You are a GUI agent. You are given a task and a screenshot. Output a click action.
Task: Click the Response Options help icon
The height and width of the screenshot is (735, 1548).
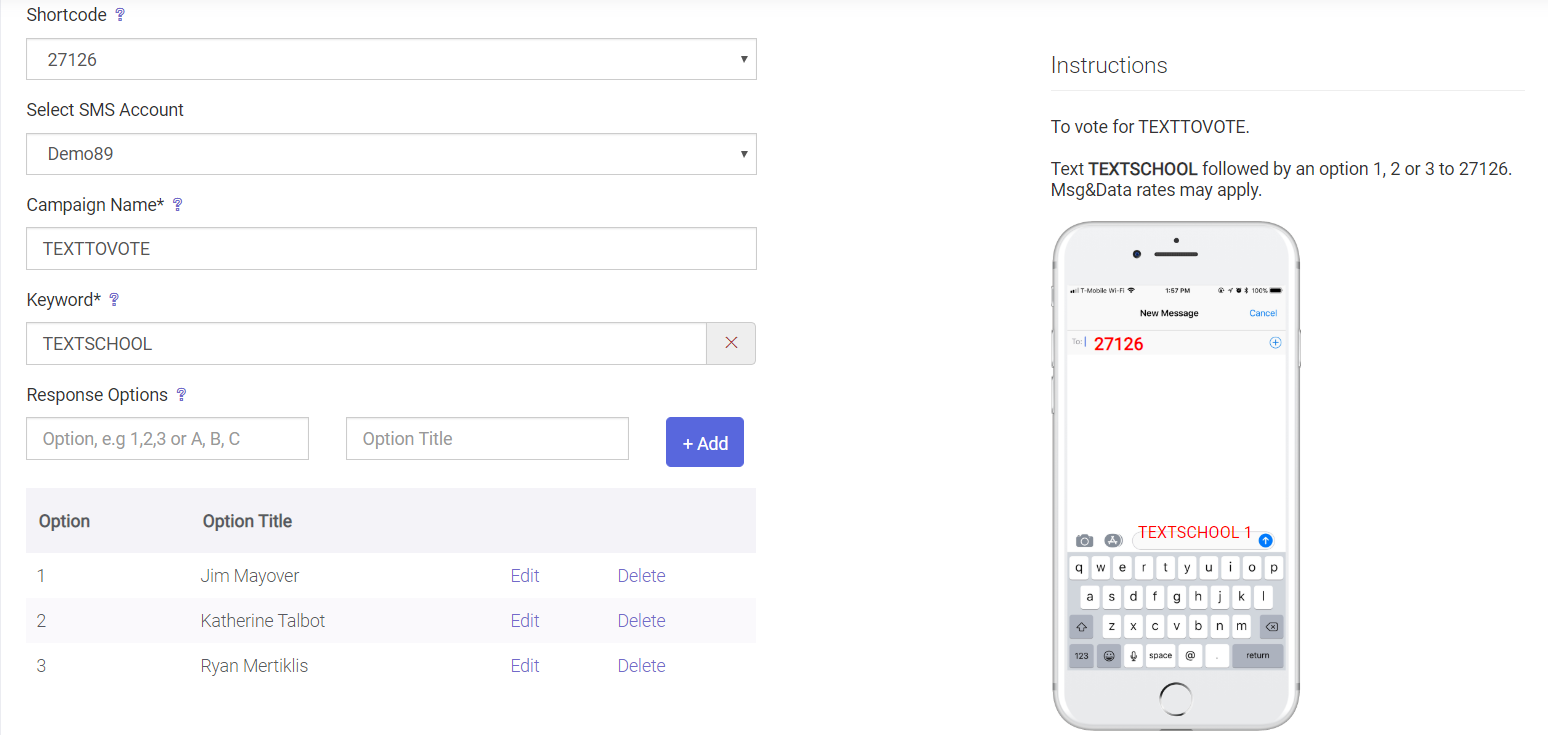tap(181, 395)
